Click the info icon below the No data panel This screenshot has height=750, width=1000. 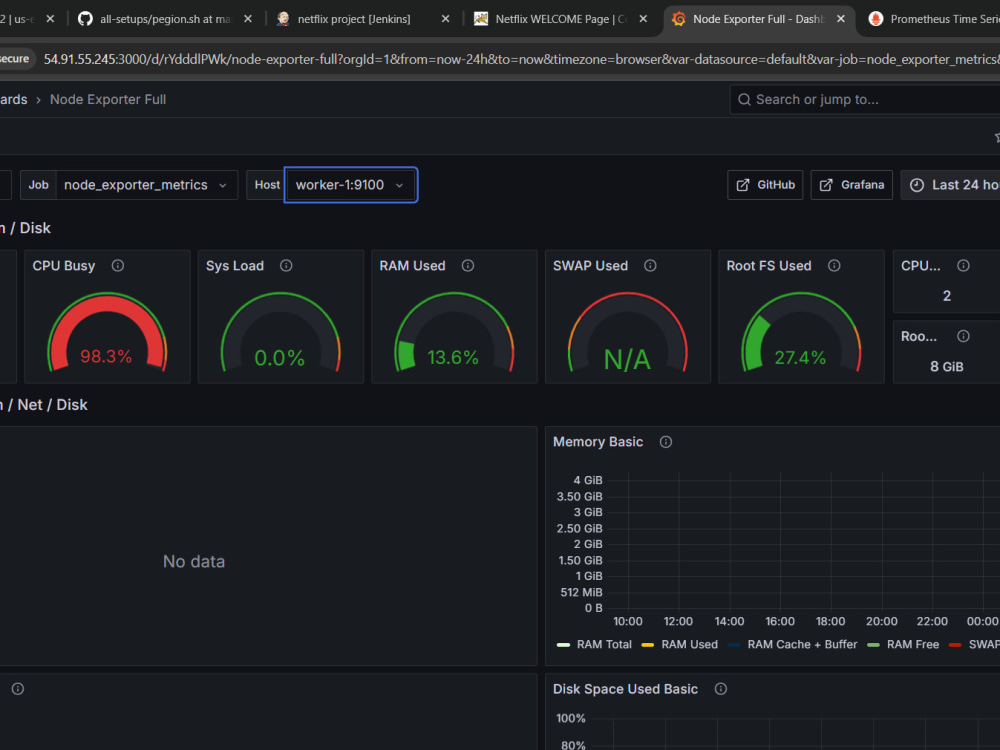(x=18, y=689)
